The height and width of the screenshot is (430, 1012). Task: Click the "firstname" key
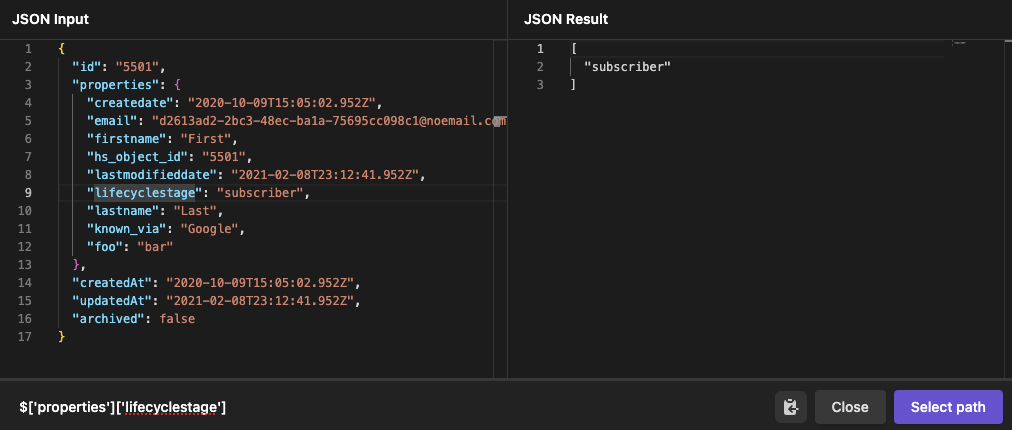[126, 139]
